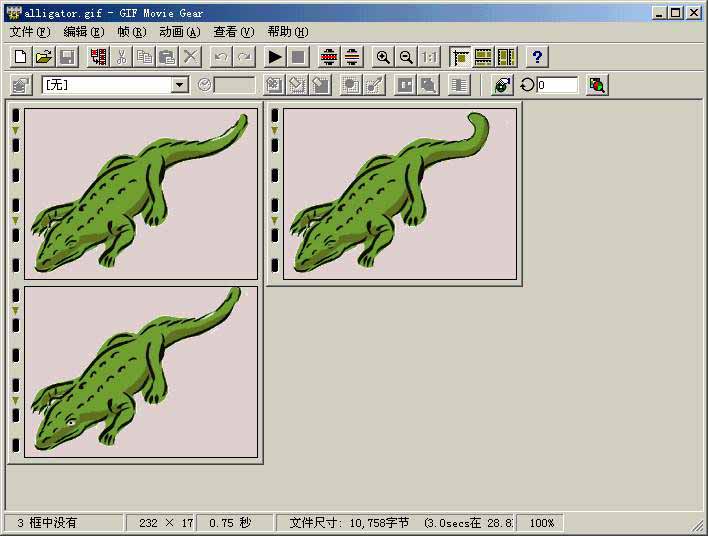Select the third alligator frame thumbnail
Viewport: 708px width, 536px height.
point(140,371)
